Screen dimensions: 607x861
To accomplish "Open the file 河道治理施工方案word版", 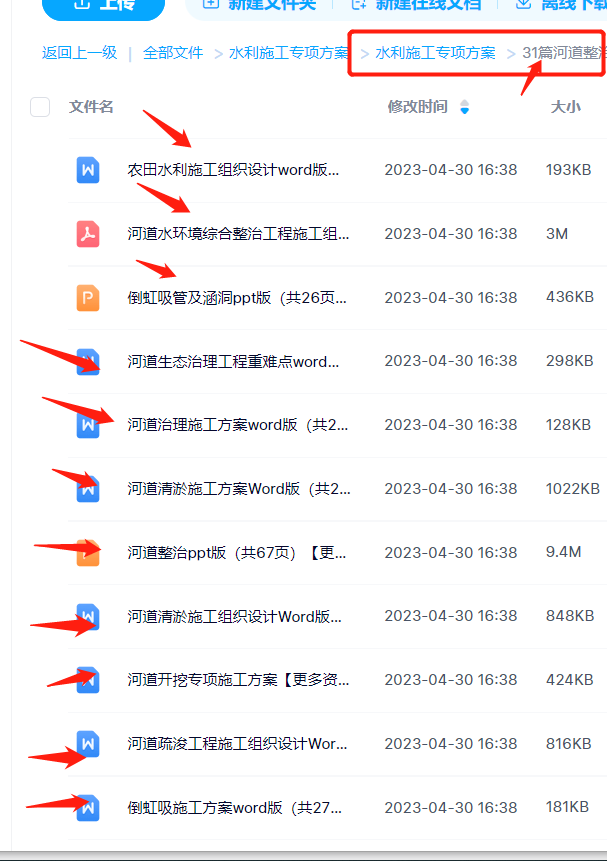I will click(238, 425).
